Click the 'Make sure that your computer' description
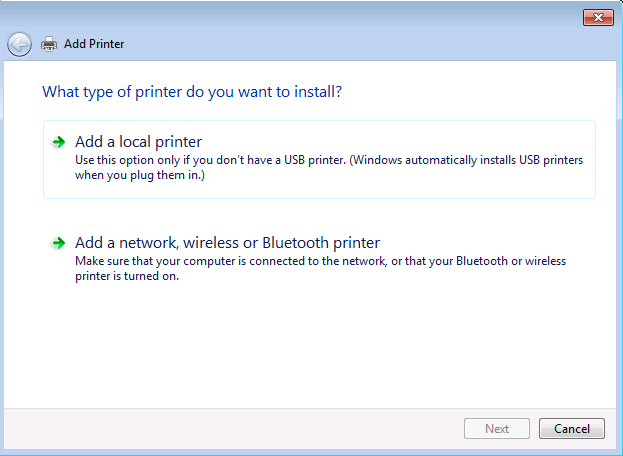 pos(321,261)
